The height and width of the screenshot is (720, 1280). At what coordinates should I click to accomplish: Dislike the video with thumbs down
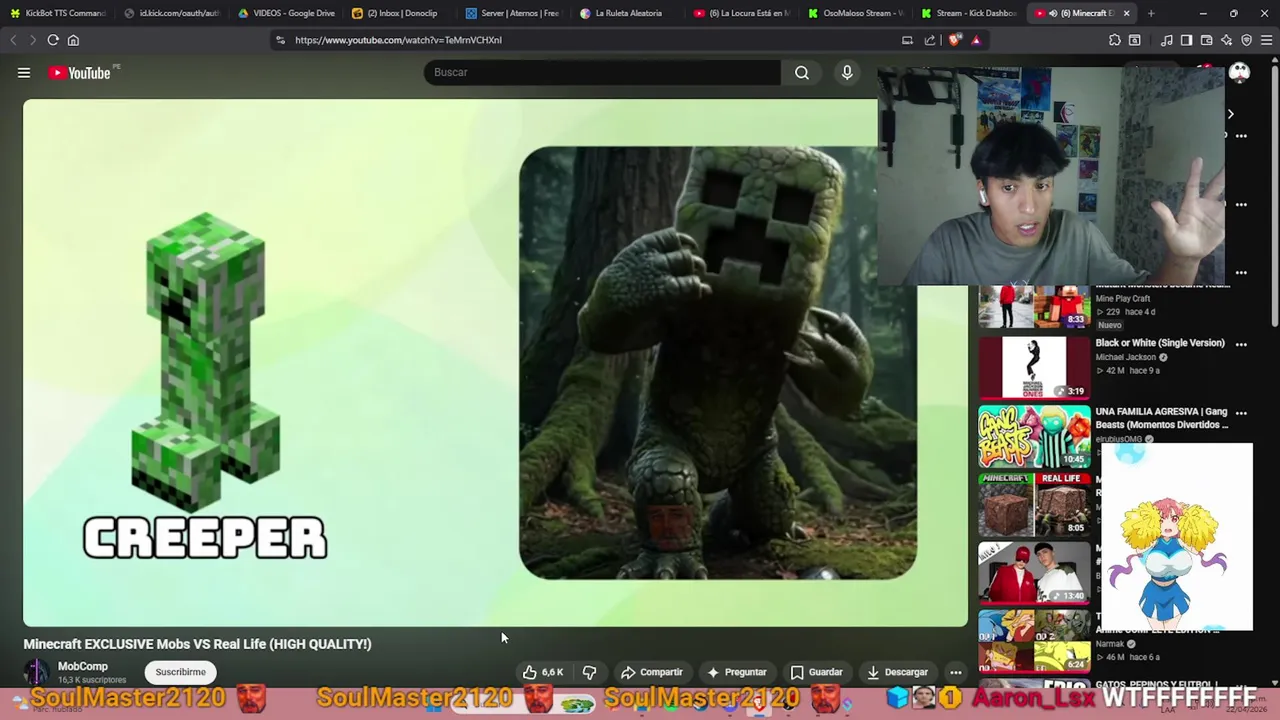click(590, 672)
